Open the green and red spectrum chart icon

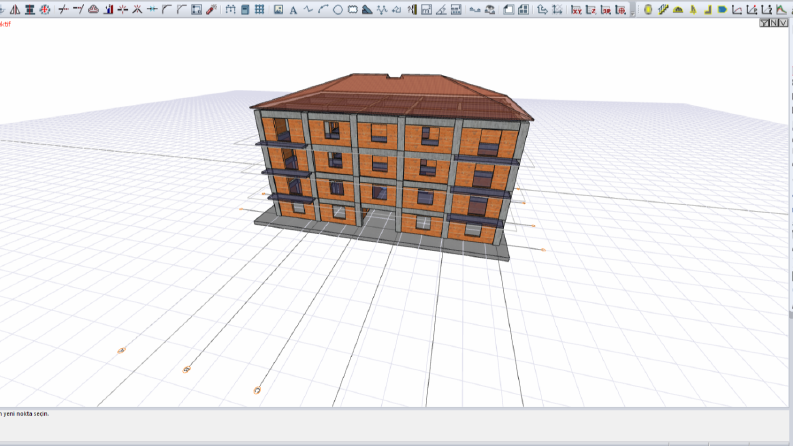pos(781,9)
